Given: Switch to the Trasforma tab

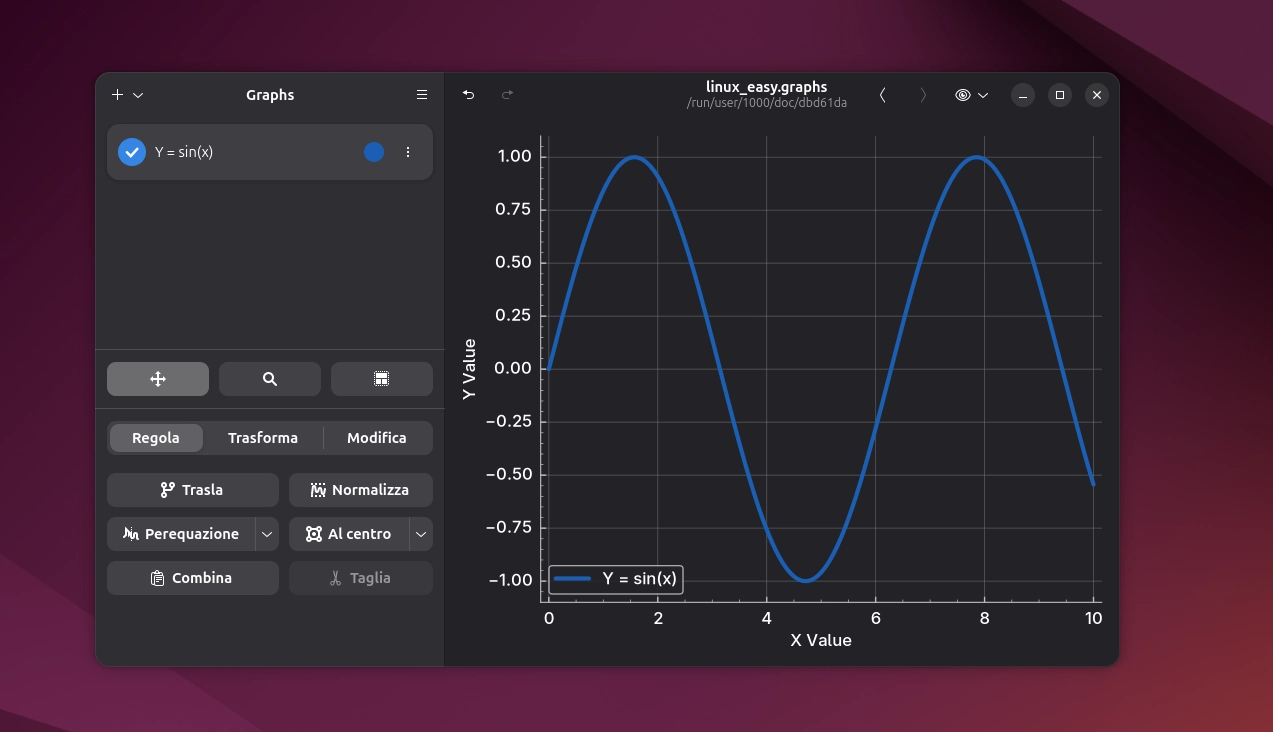Looking at the screenshot, I should pyautogui.click(x=263, y=437).
